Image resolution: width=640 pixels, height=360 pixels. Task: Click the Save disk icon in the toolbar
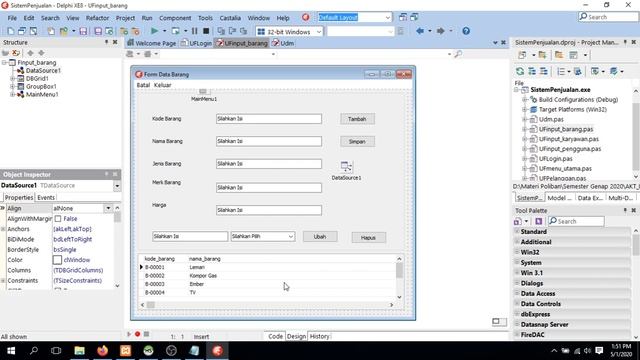83,31
